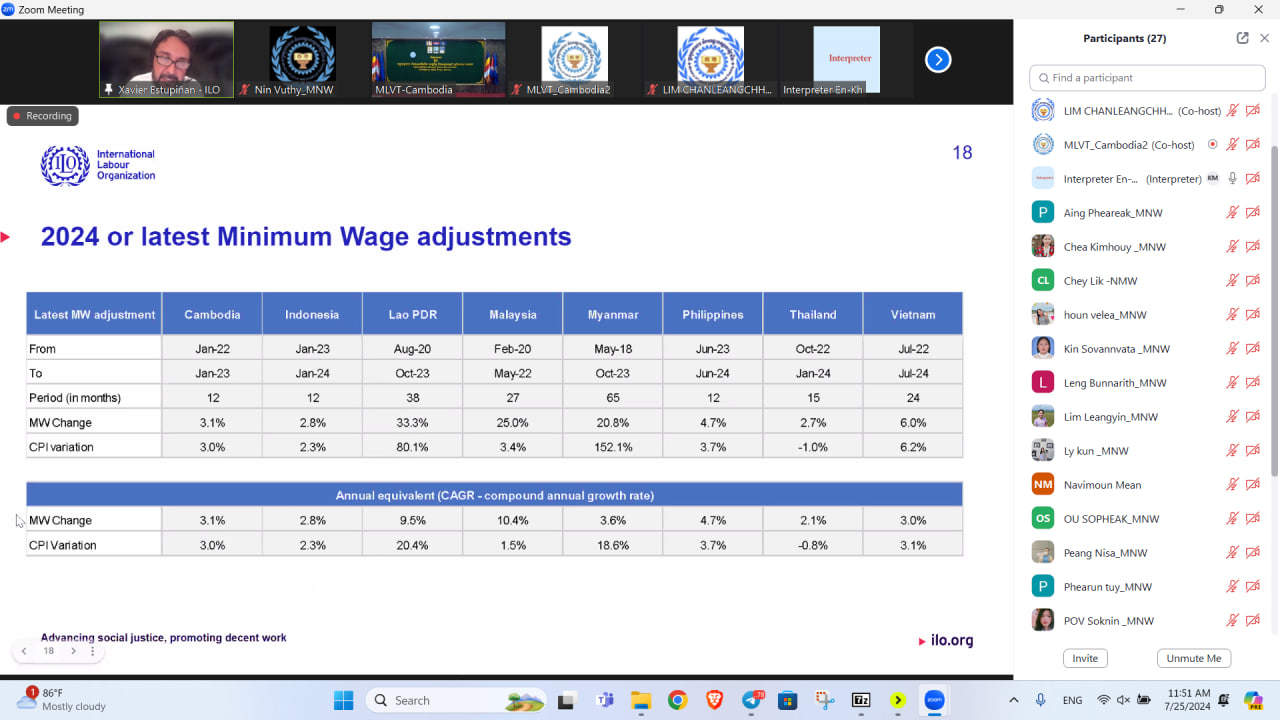The height and width of the screenshot is (720, 1280).
Task: Show next video thumbnails with arrow
Action: [x=937, y=60]
